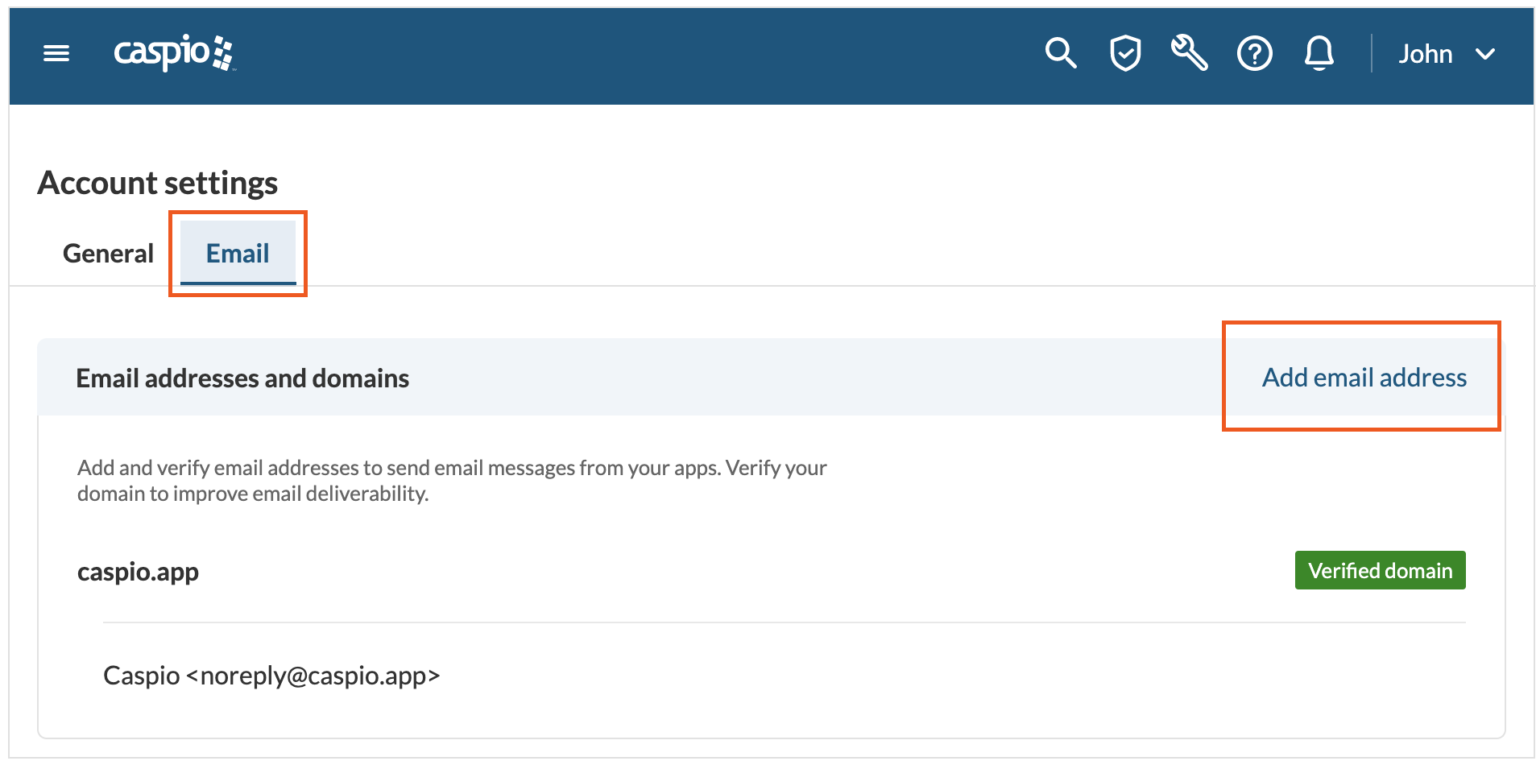The width and height of the screenshot is (1536, 765).
Task: Expand the chevron next to John
Action: (1487, 54)
